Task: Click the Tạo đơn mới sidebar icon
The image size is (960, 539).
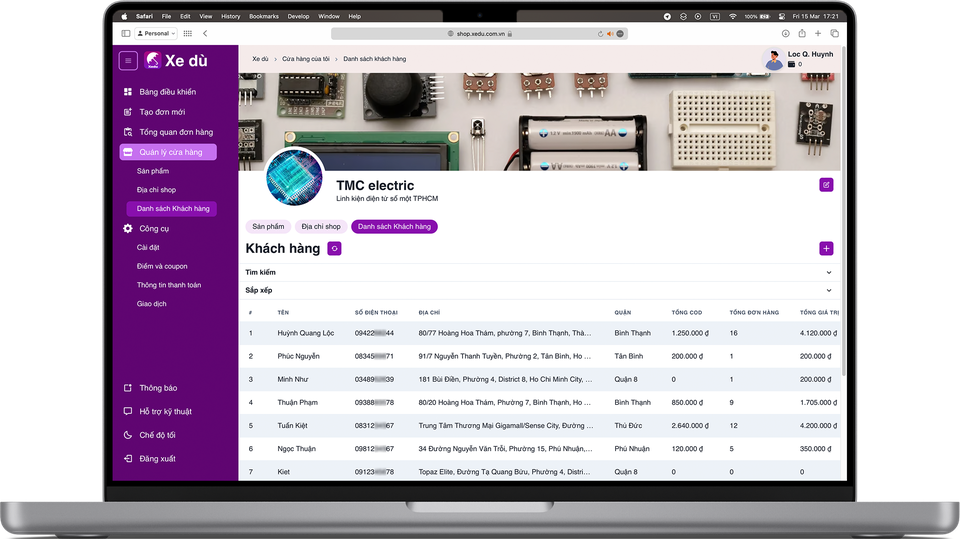Action: (x=128, y=112)
